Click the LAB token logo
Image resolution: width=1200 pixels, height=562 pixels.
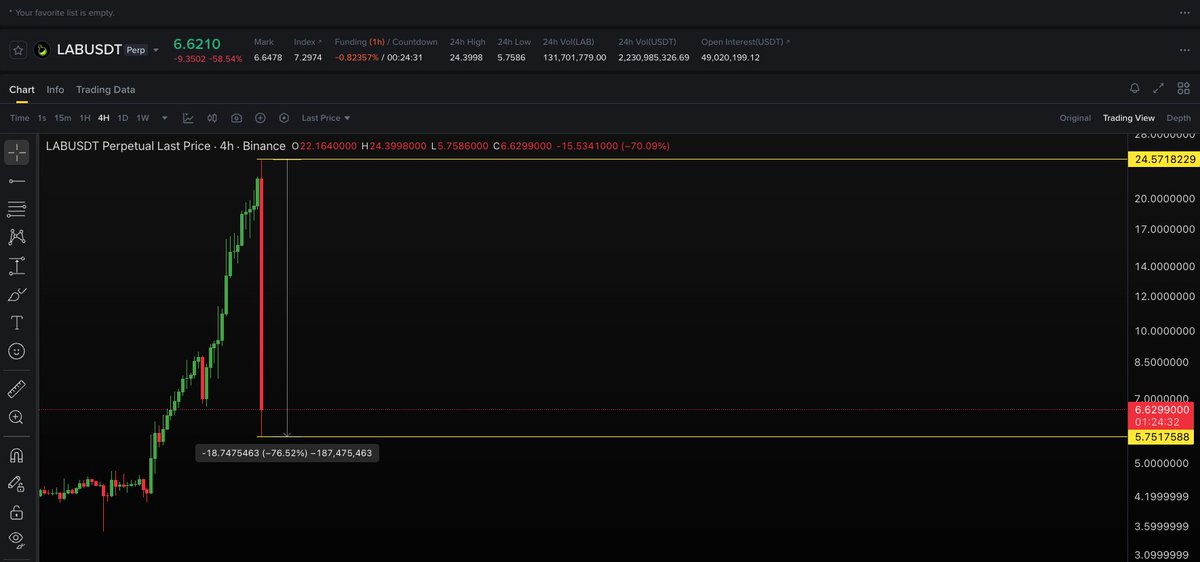pyautogui.click(x=42, y=49)
